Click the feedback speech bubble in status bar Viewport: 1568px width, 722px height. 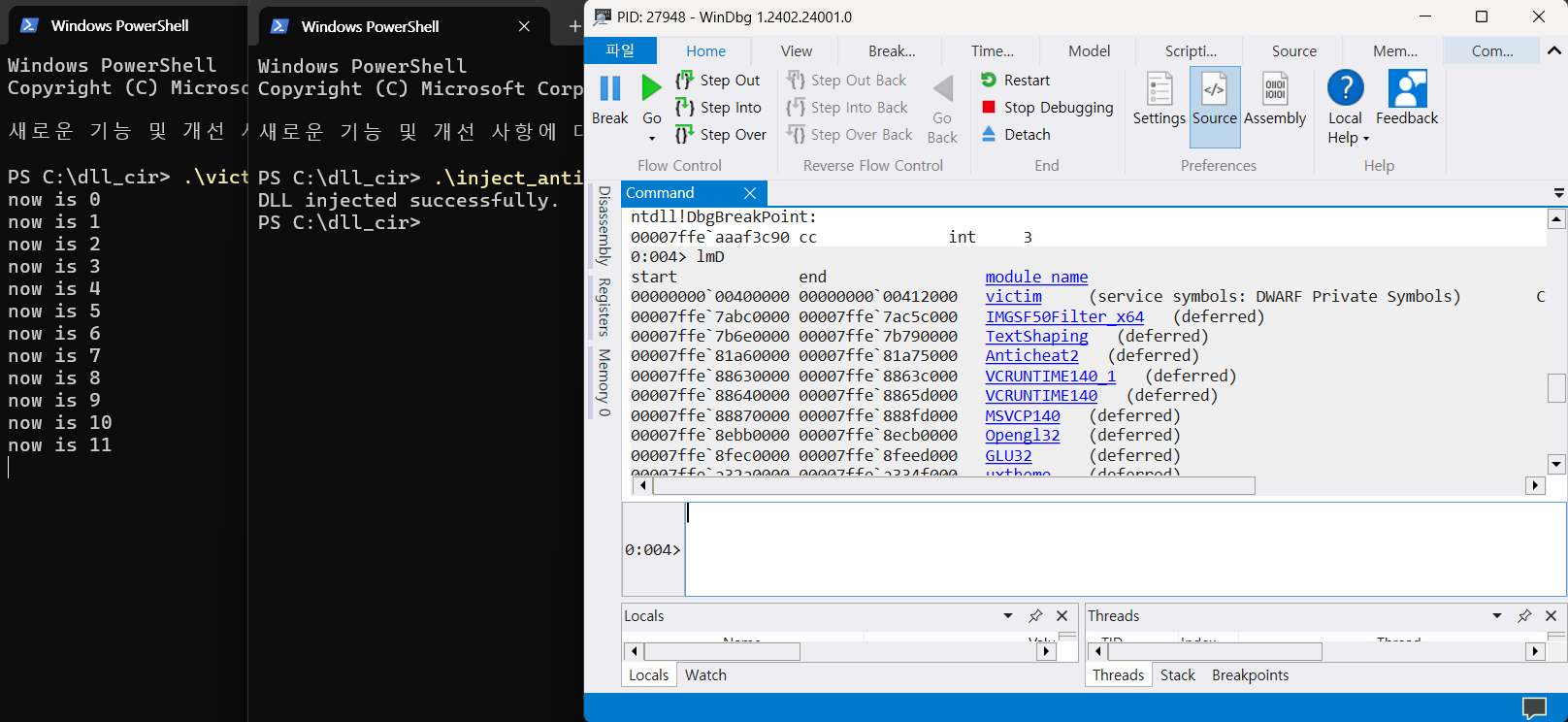click(1534, 708)
